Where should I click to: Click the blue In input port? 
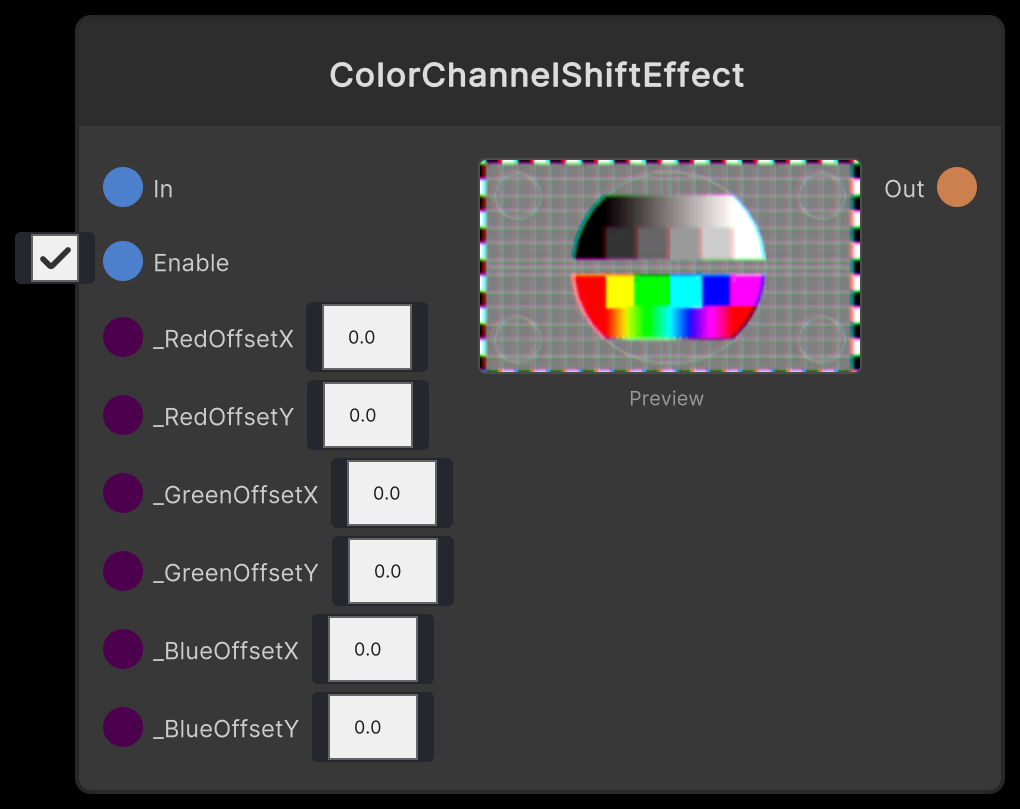point(122,187)
